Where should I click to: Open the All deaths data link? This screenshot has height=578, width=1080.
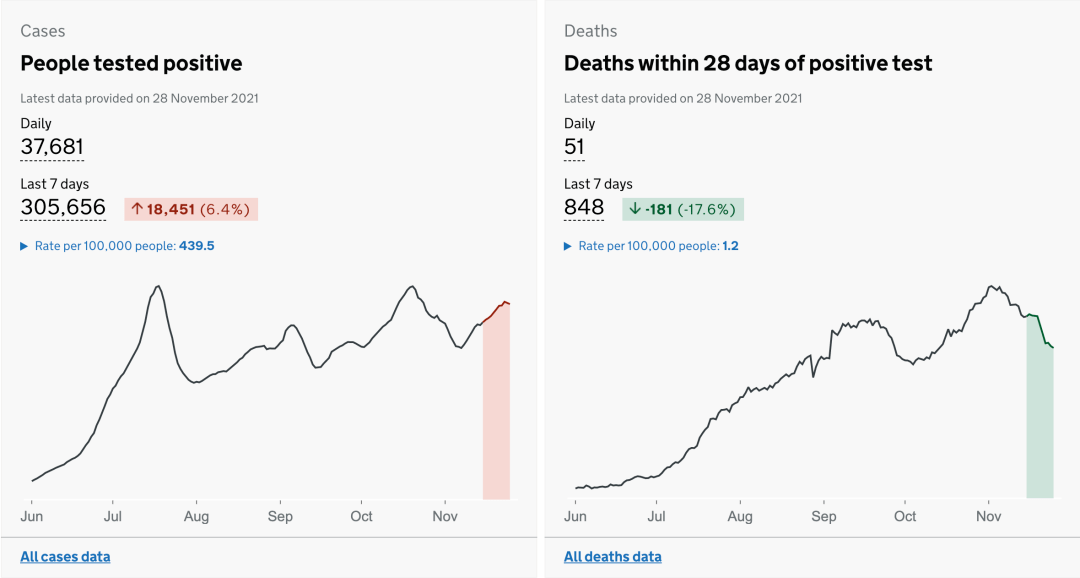(612, 556)
